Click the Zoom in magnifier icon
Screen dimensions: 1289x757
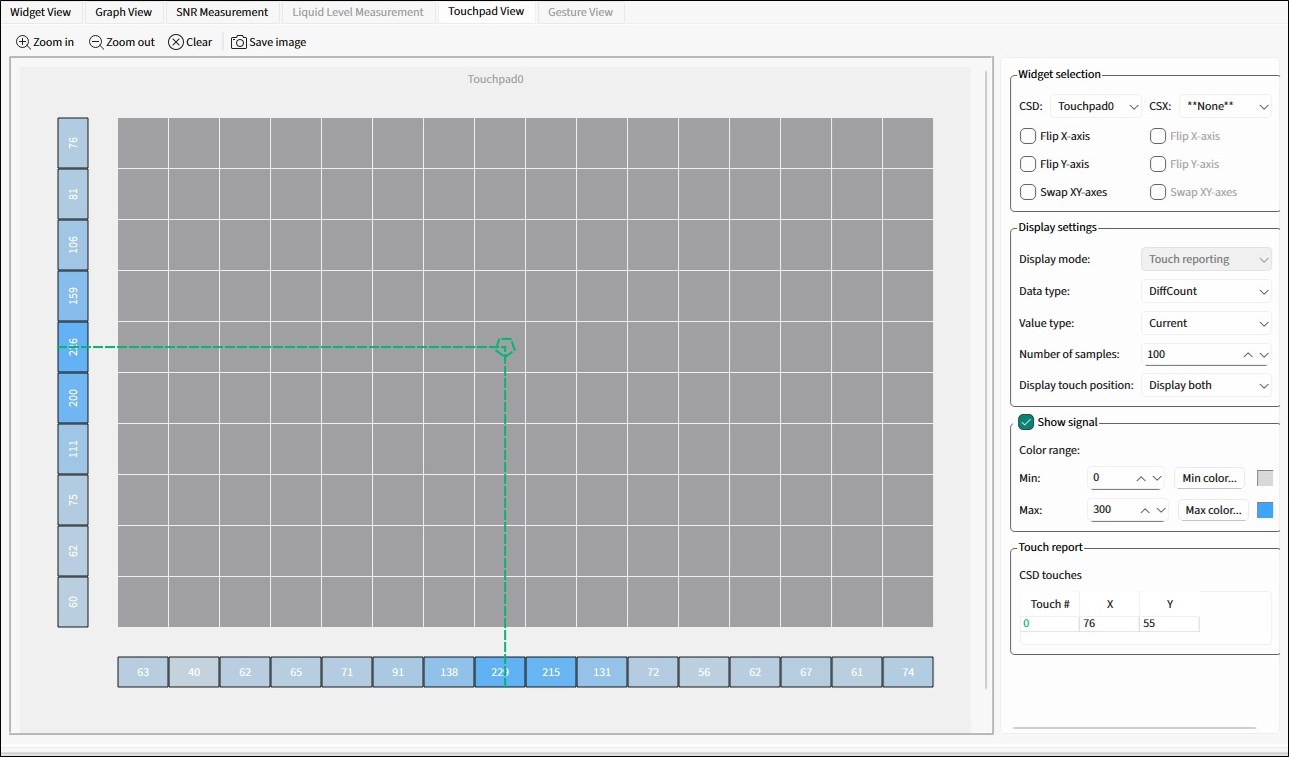tap(23, 42)
